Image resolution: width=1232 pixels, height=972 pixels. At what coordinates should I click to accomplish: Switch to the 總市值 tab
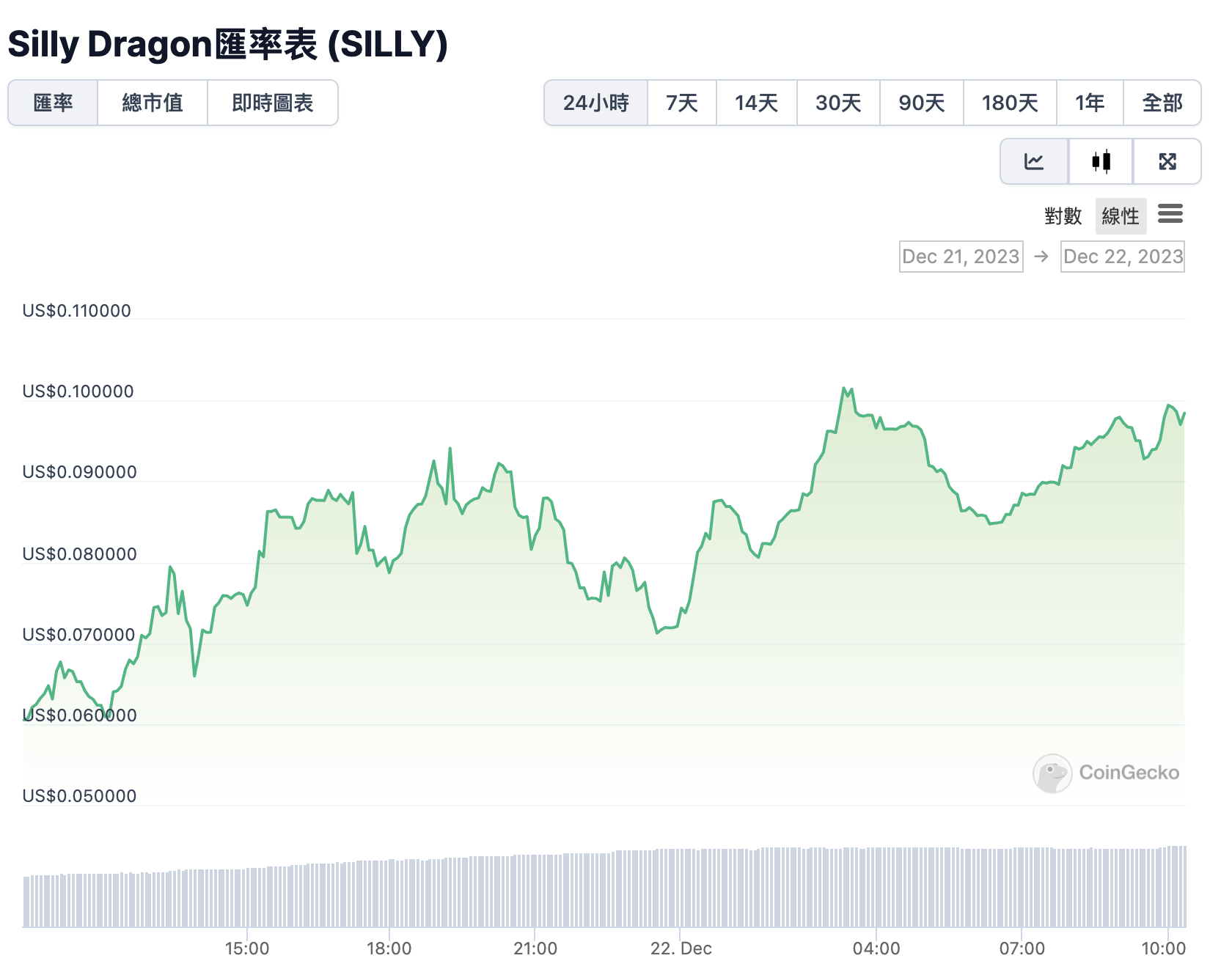tap(153, 103)
